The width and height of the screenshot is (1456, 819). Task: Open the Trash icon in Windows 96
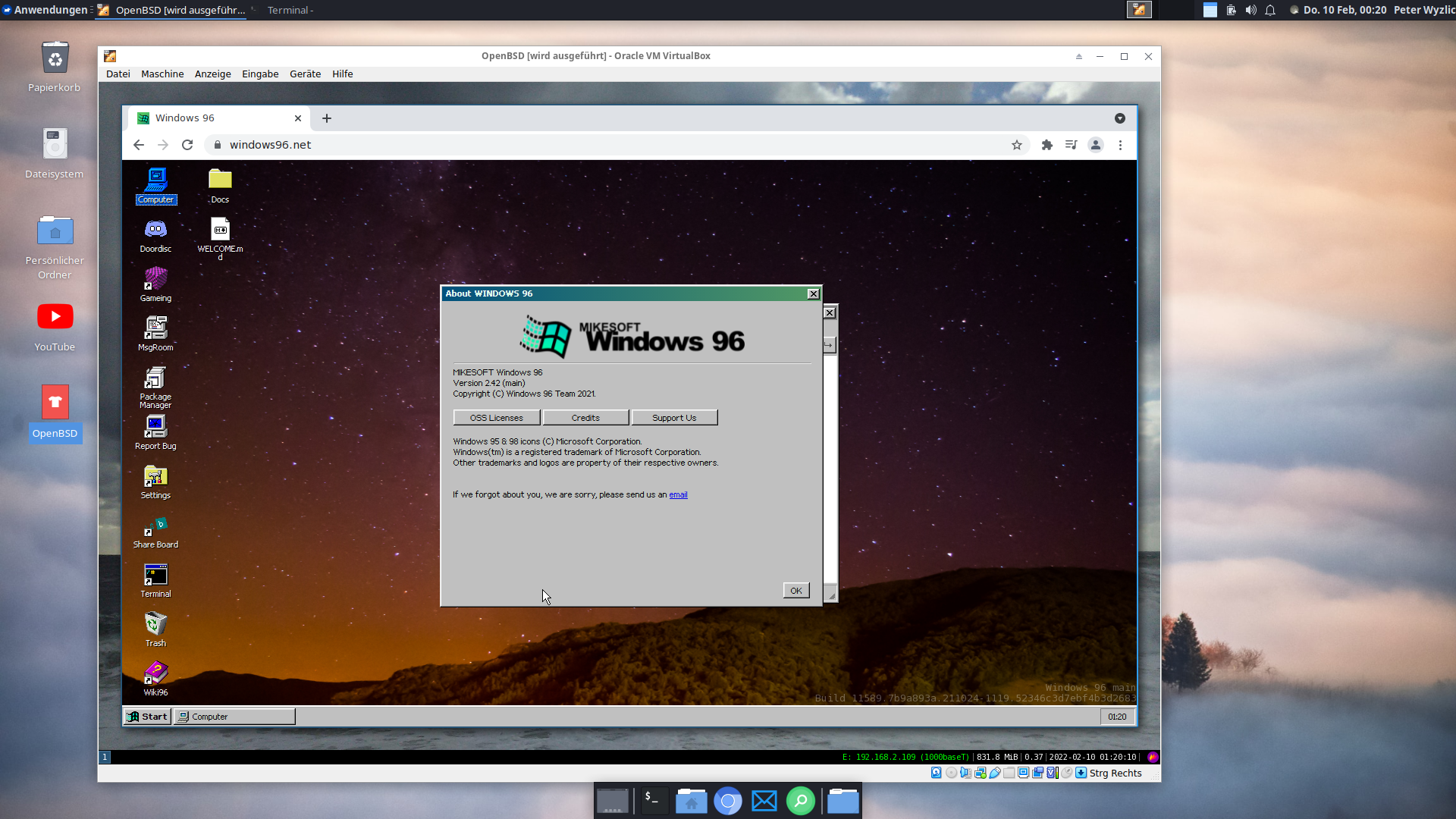point(155,629)
